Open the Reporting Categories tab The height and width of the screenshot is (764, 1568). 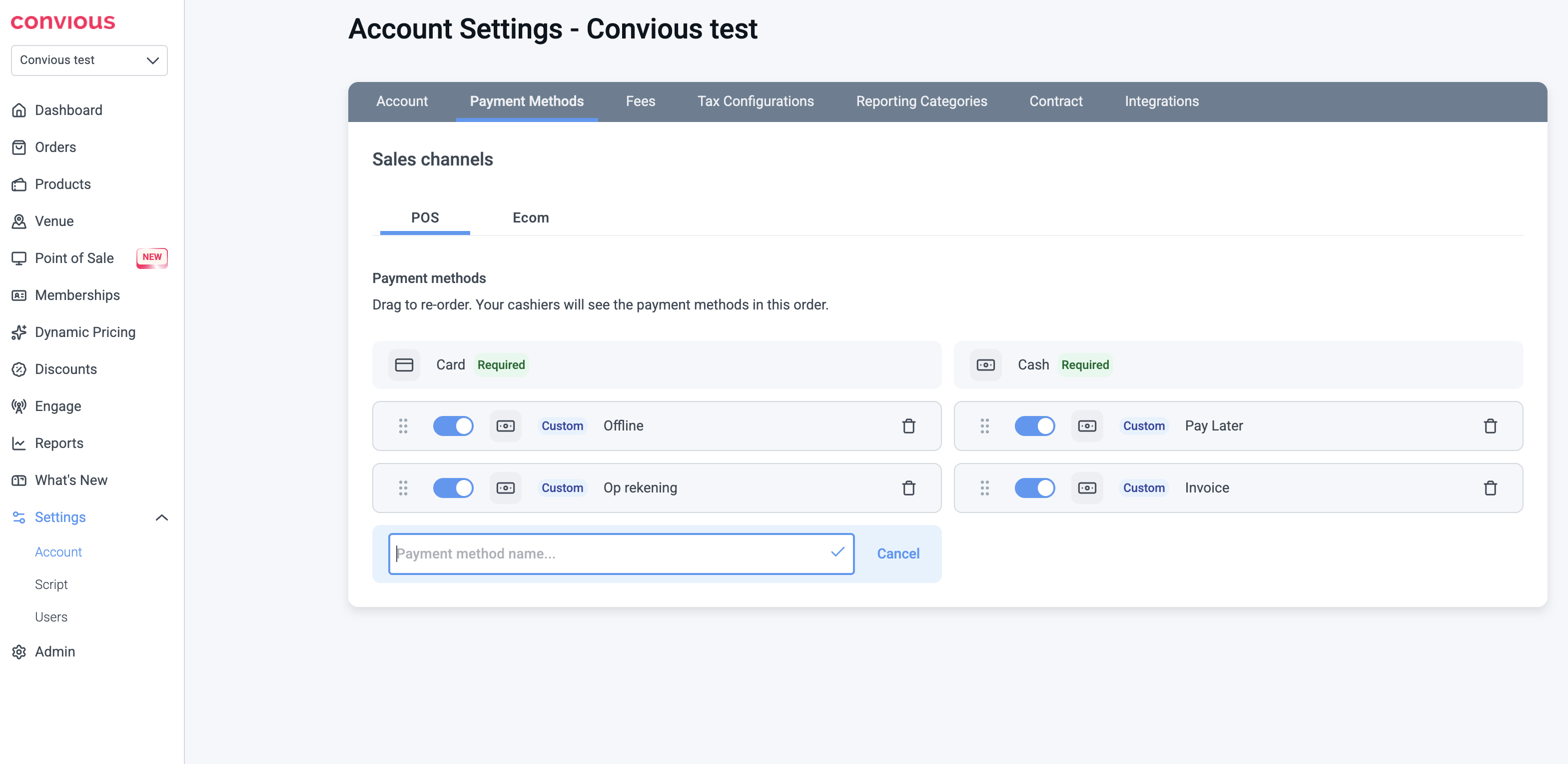click(921, 101)
